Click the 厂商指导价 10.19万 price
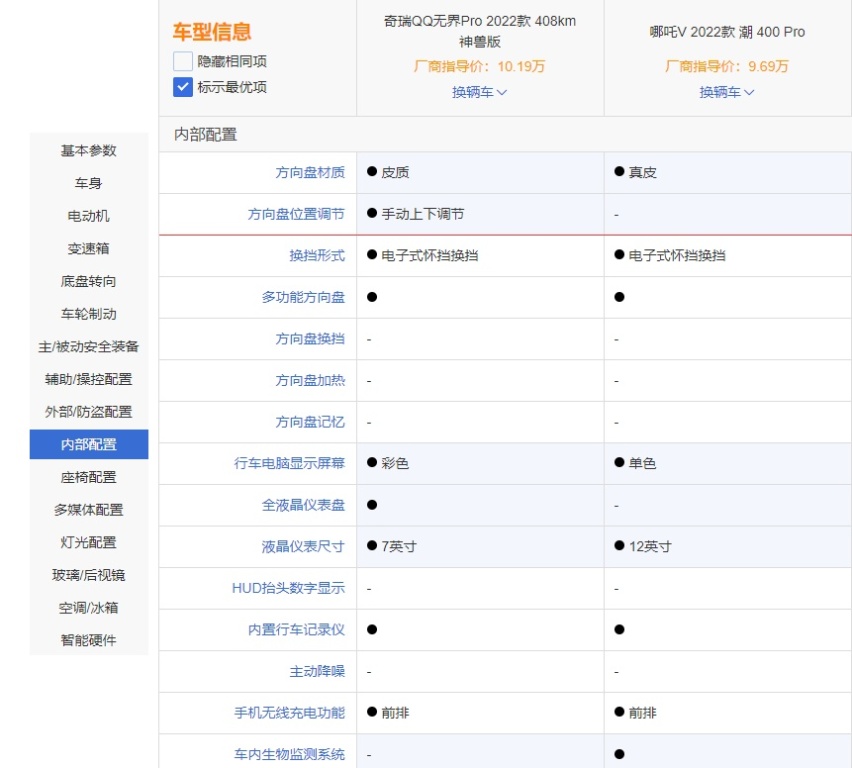Image resolution: width=852 pixels, height=768 pixels. tap(479, 66)
